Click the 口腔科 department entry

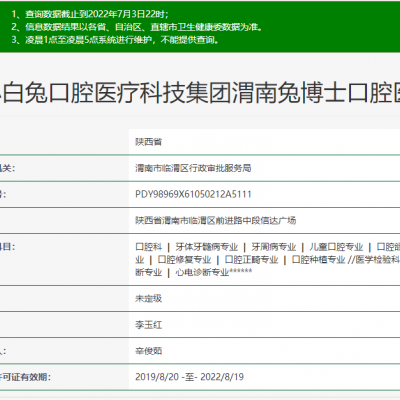point(148,247)
